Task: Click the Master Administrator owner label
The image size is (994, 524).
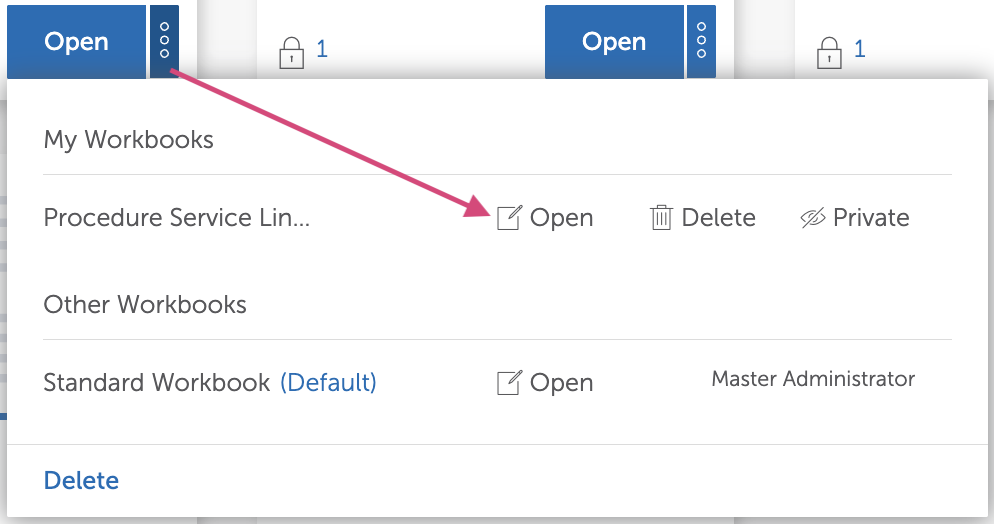Action: [x=813, y=379]
